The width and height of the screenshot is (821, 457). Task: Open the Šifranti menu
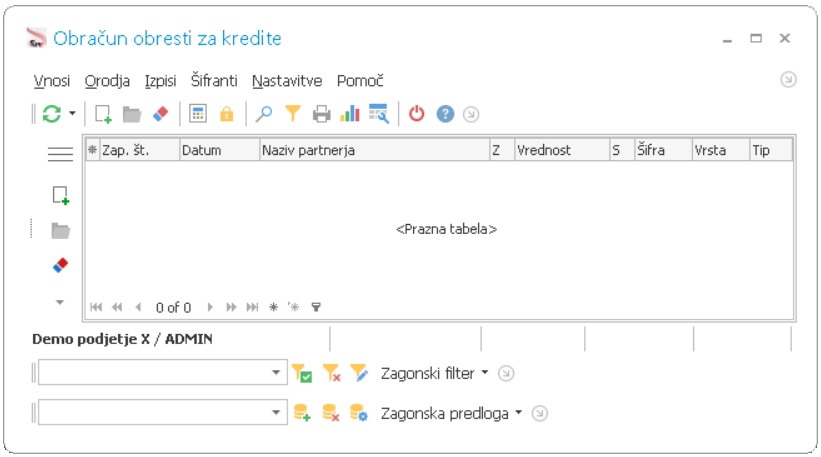pos(214,81)
